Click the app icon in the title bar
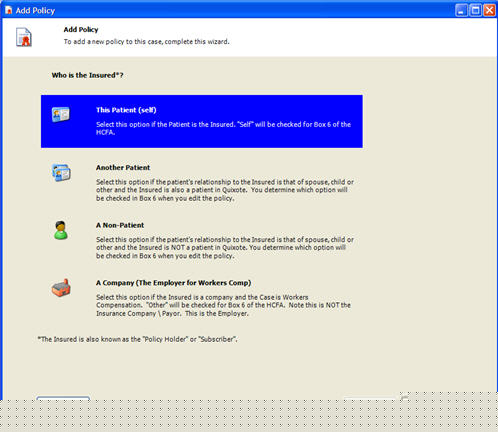The height and width of the screenshot is (432, 498). point(8,10)
